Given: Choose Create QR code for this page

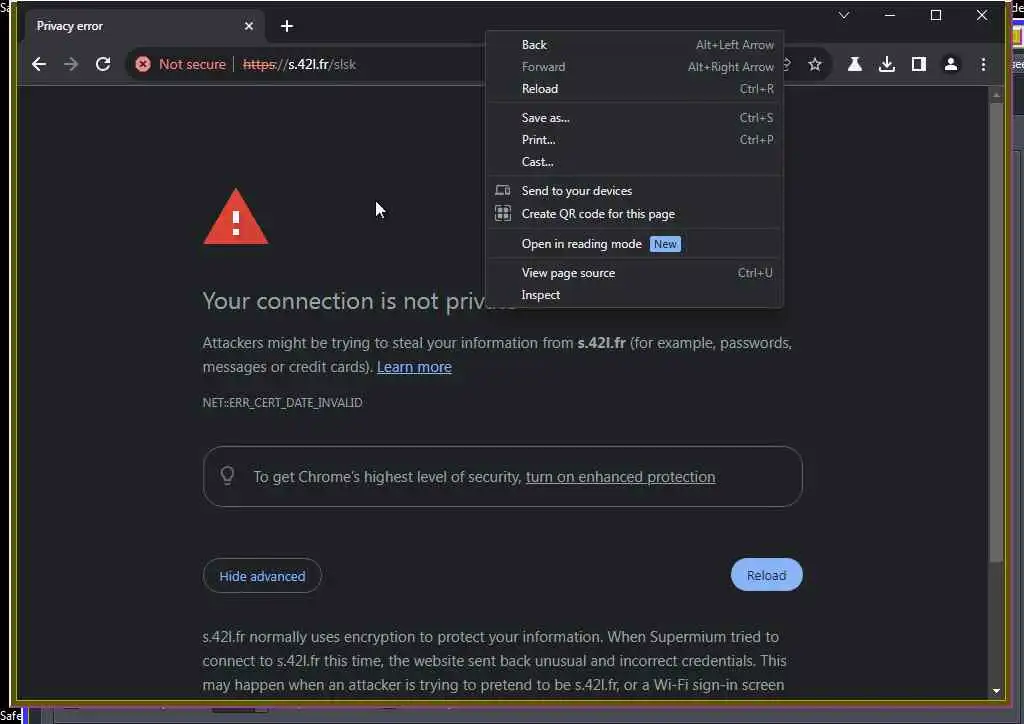Looking at the screenshot, I should tap(634, 213).
